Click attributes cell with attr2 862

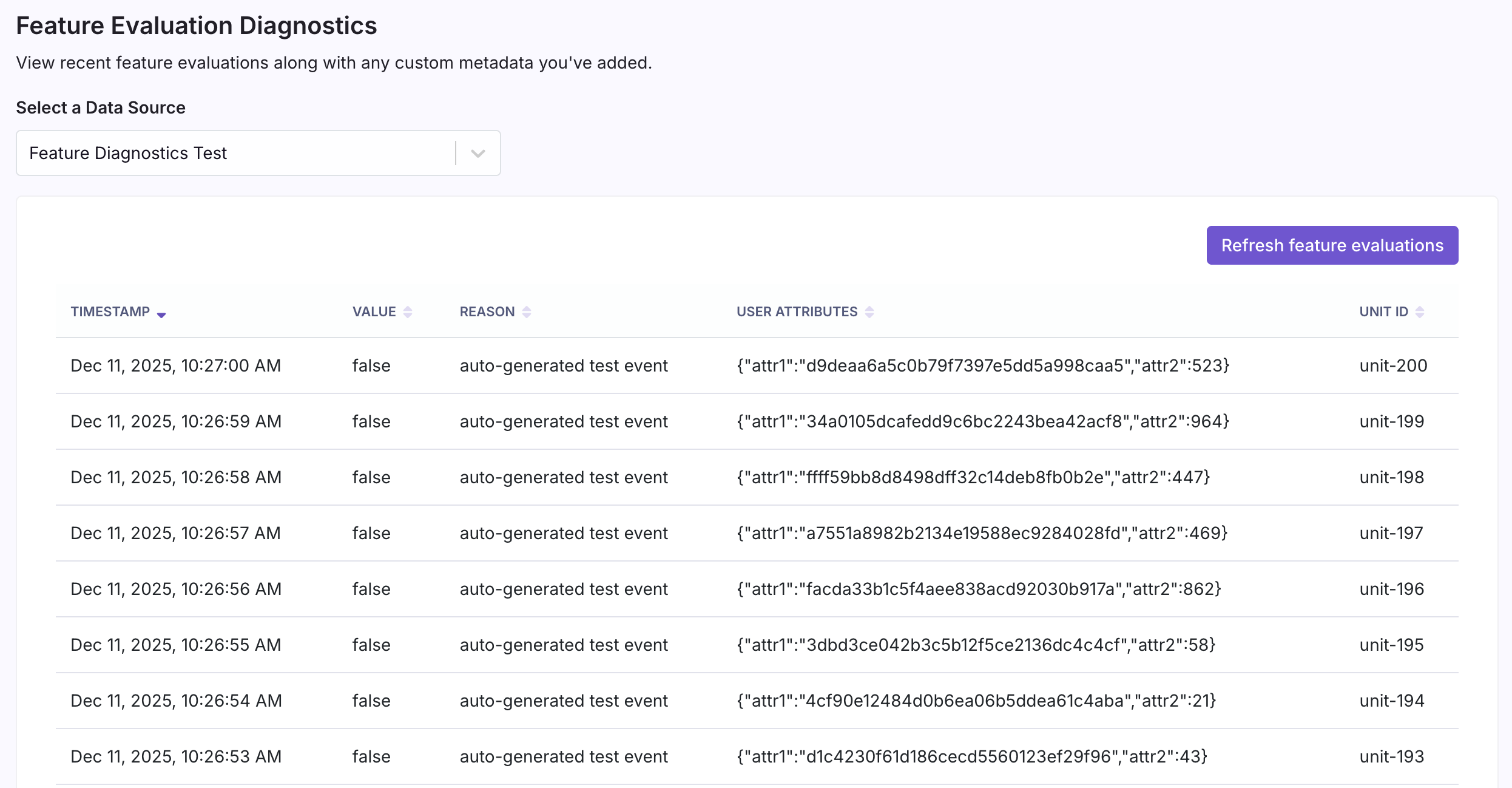(x=979, y=589)
